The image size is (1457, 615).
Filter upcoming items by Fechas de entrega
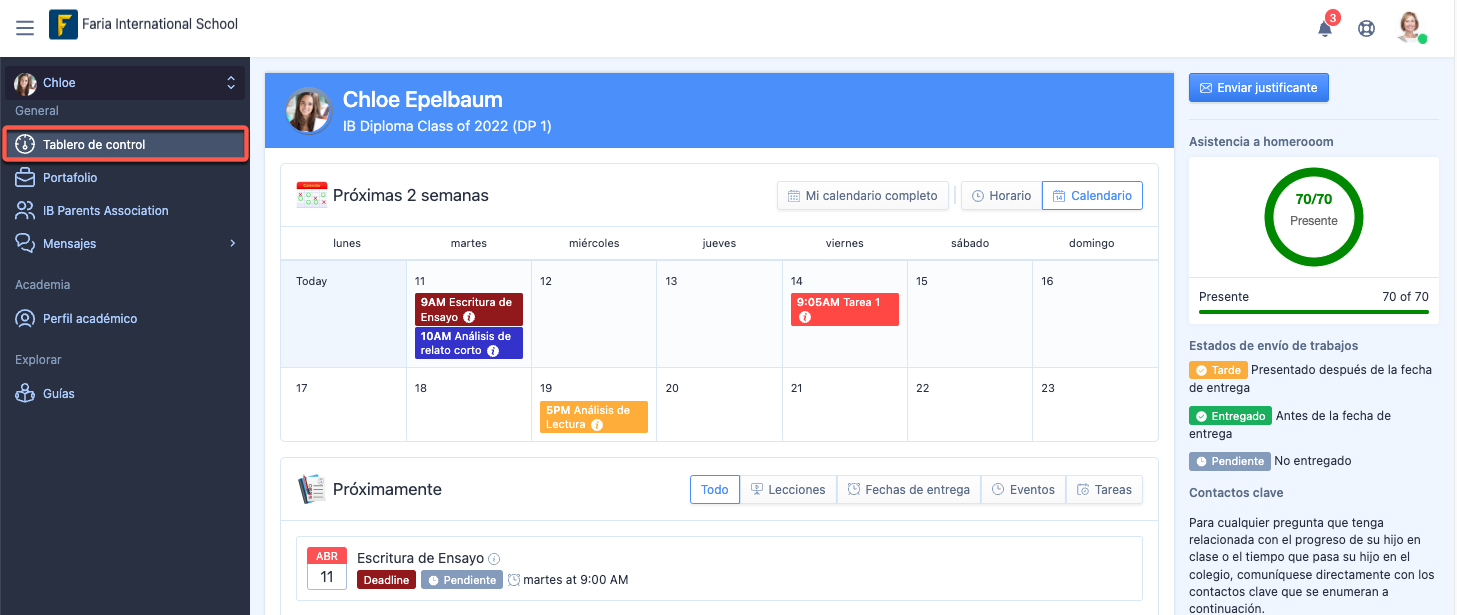(x=908, y=490)
